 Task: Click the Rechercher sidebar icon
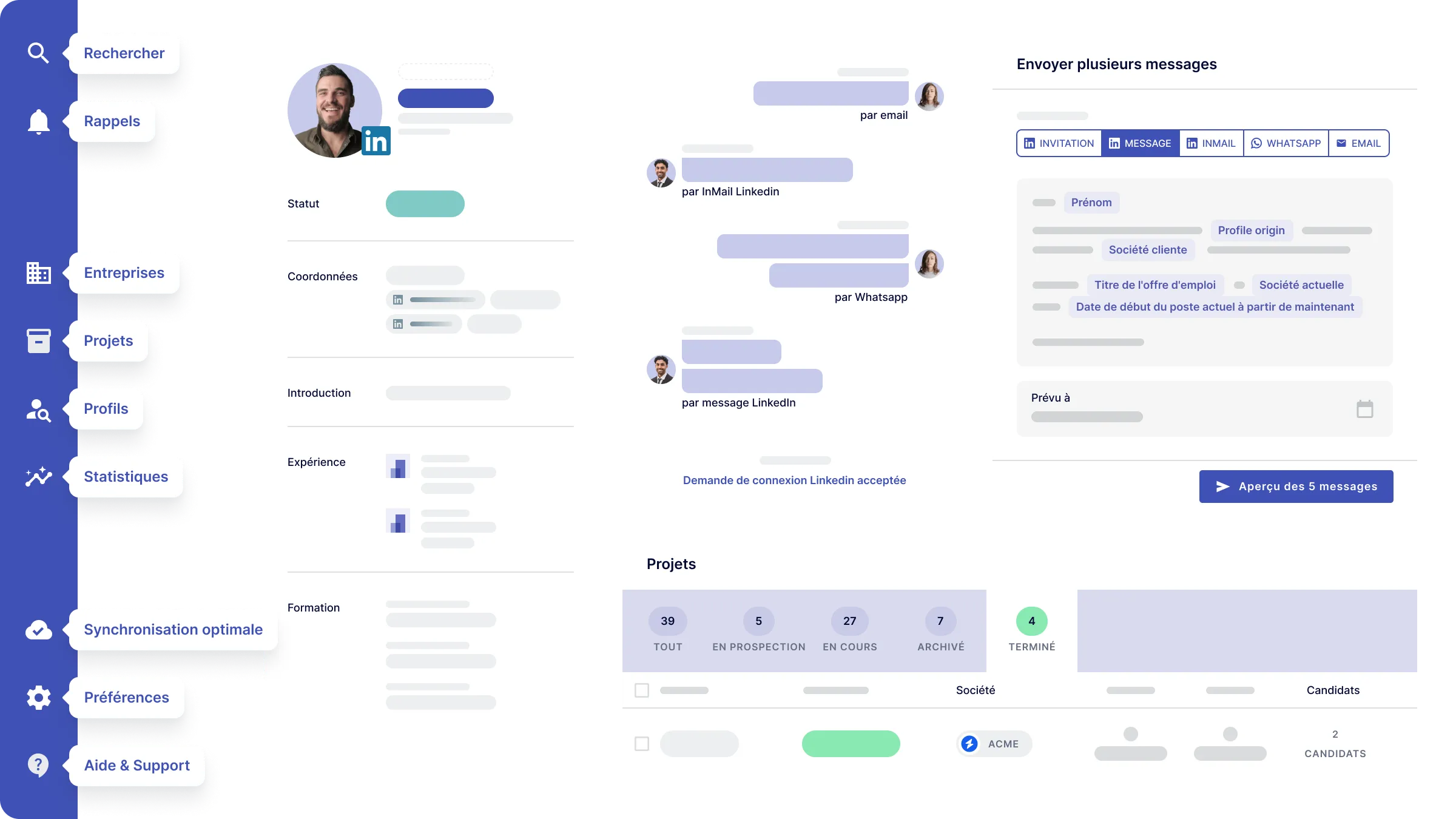pyautogui.click(x=38, y=53)
